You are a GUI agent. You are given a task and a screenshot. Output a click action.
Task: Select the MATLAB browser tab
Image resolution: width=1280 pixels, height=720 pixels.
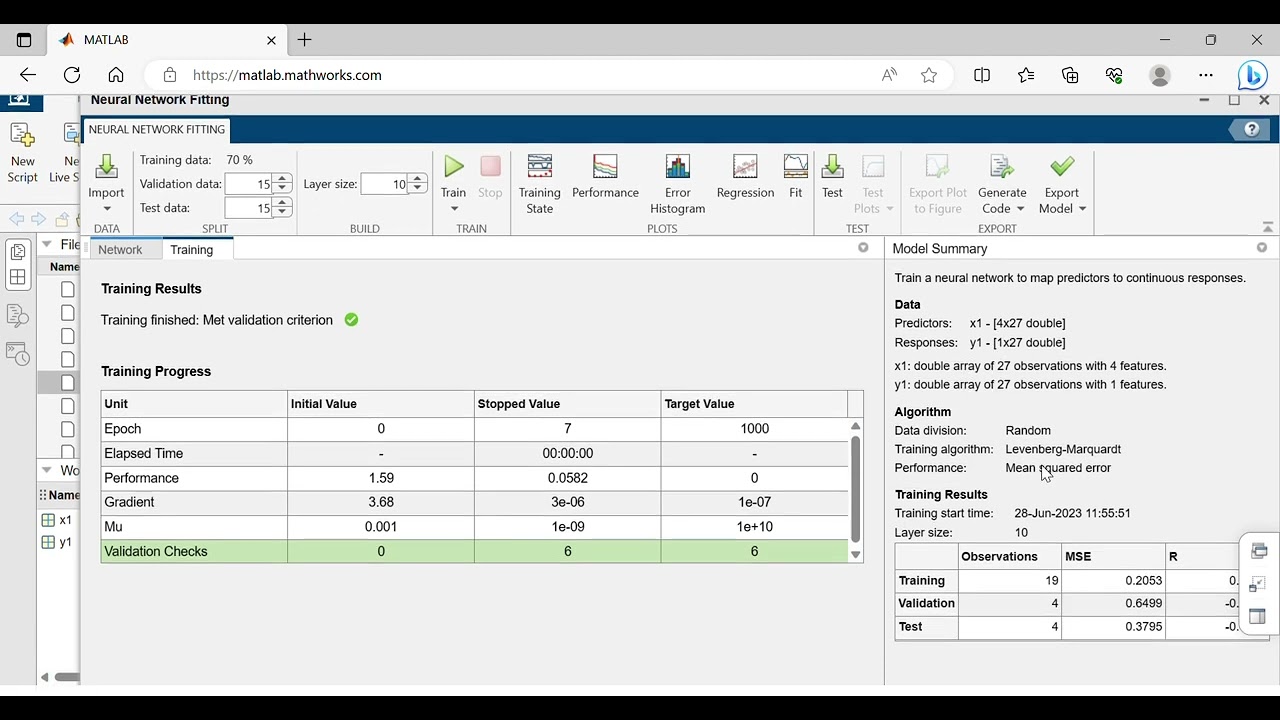click(x=165, y=40)
